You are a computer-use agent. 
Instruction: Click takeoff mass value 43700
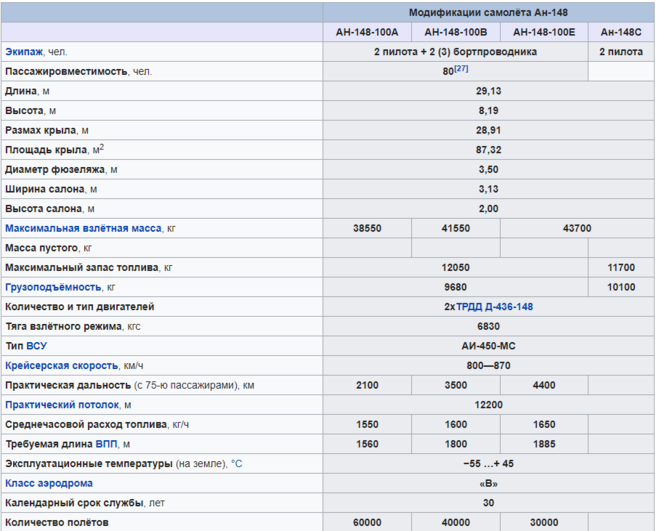(577, 228)
